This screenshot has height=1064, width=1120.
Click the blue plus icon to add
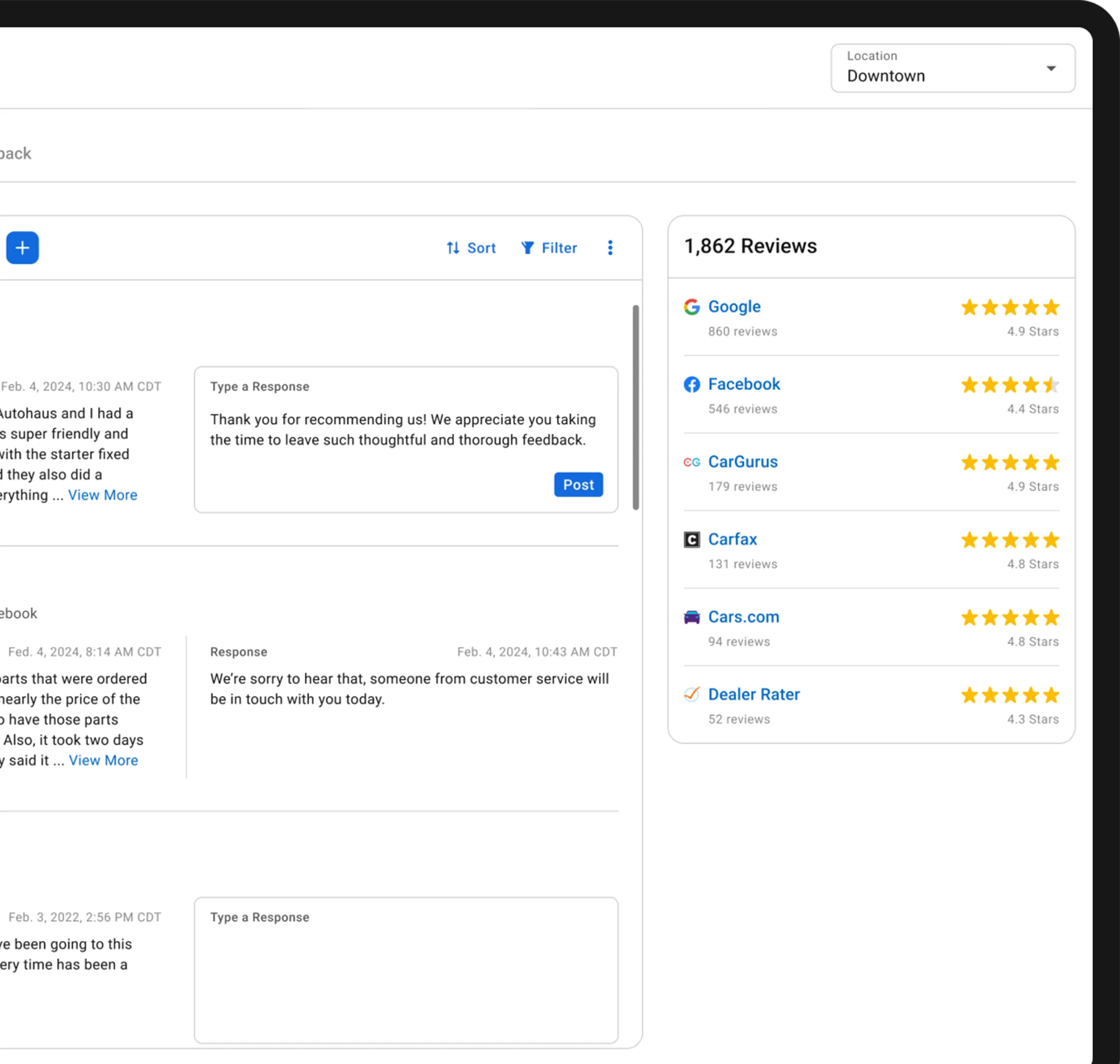click(23, 248)
